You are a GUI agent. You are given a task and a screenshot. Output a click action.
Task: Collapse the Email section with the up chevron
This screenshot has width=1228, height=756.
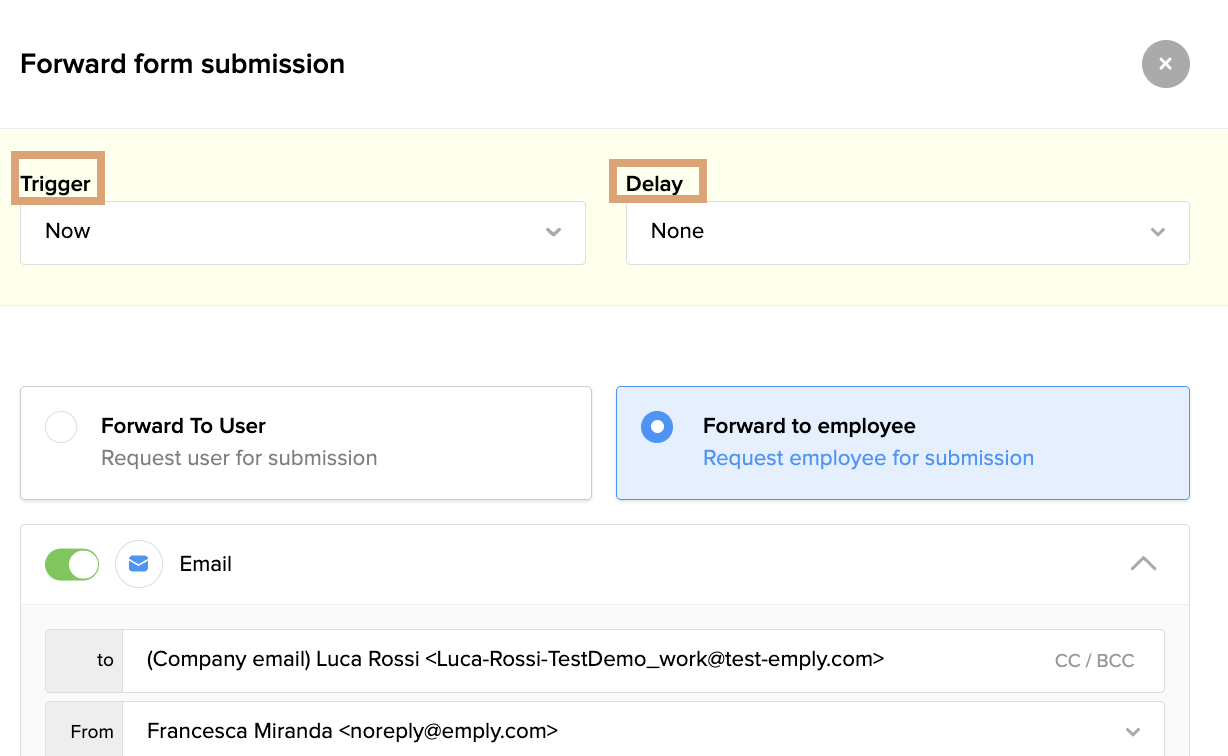[x=1143, y=564]
